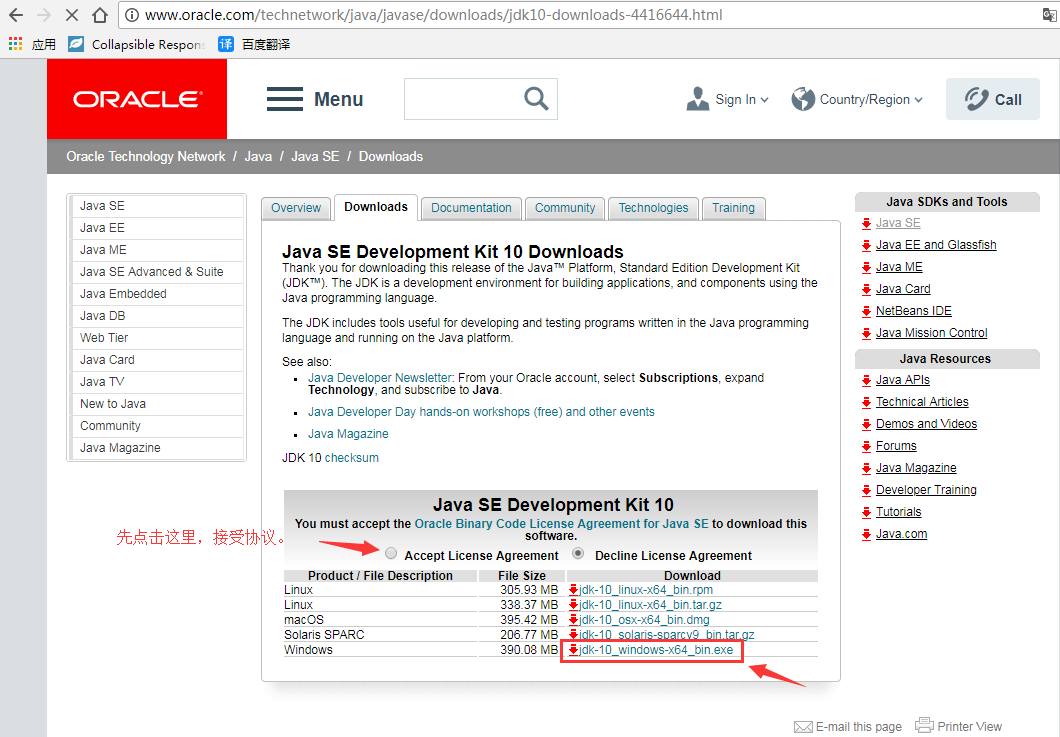1060x737 pixels.
Task: Click download arrow for jdk-10_osx-x64_bin.dmg
Action: (x=573, y=620)
